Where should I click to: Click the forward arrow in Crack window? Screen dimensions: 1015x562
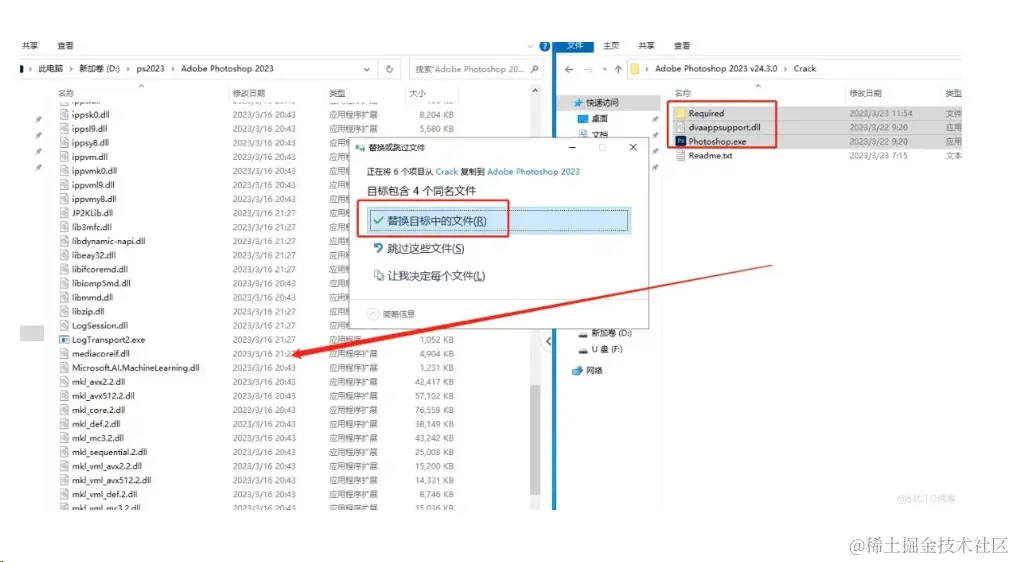click(x=588, y=69)
